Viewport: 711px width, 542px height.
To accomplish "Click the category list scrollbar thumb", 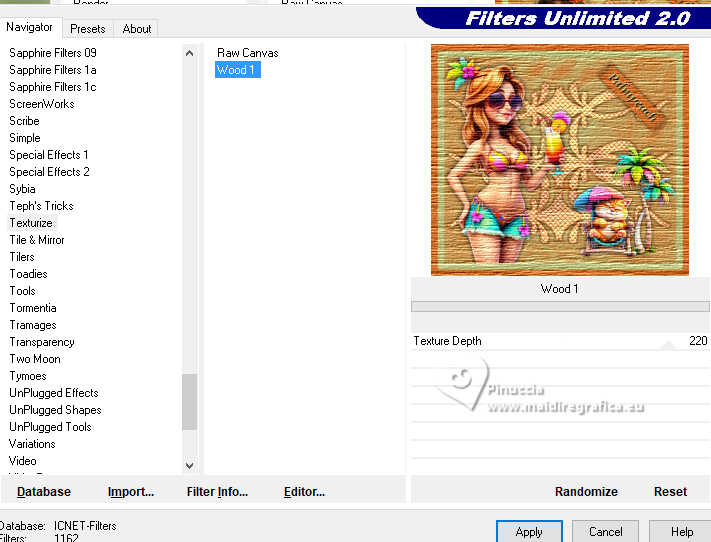I will pos(190,402).
